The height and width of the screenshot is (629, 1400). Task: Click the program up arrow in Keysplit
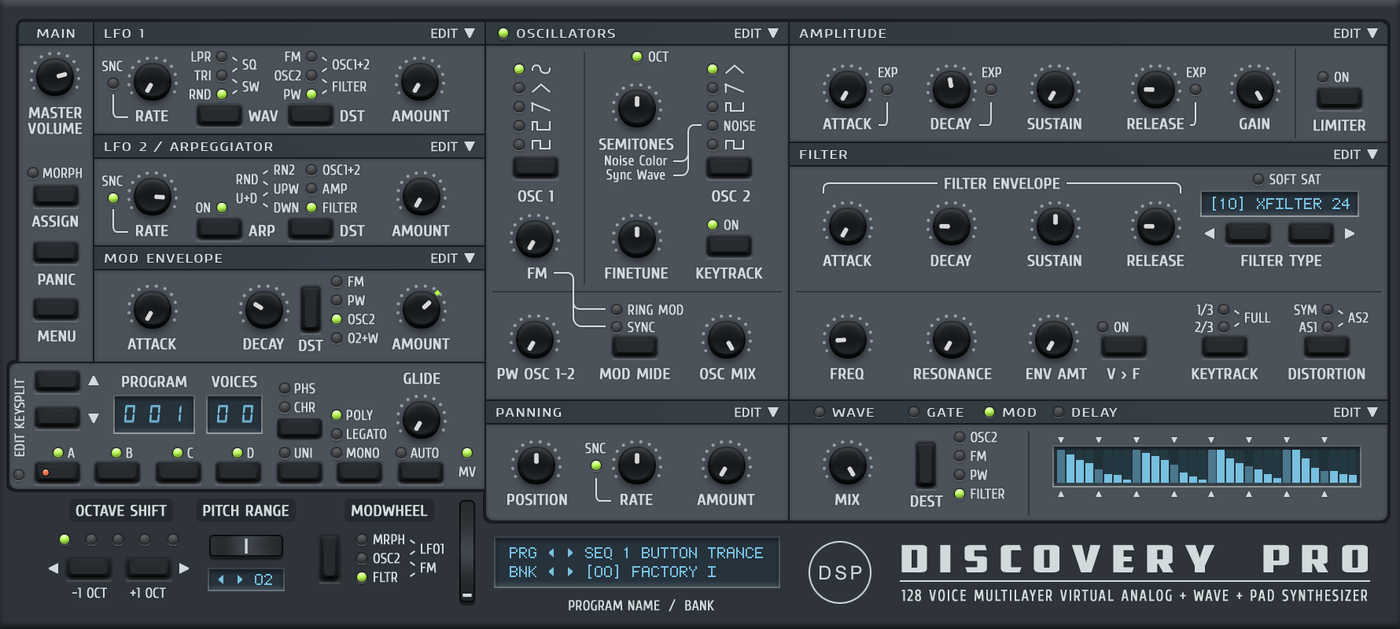pos(93,380)
